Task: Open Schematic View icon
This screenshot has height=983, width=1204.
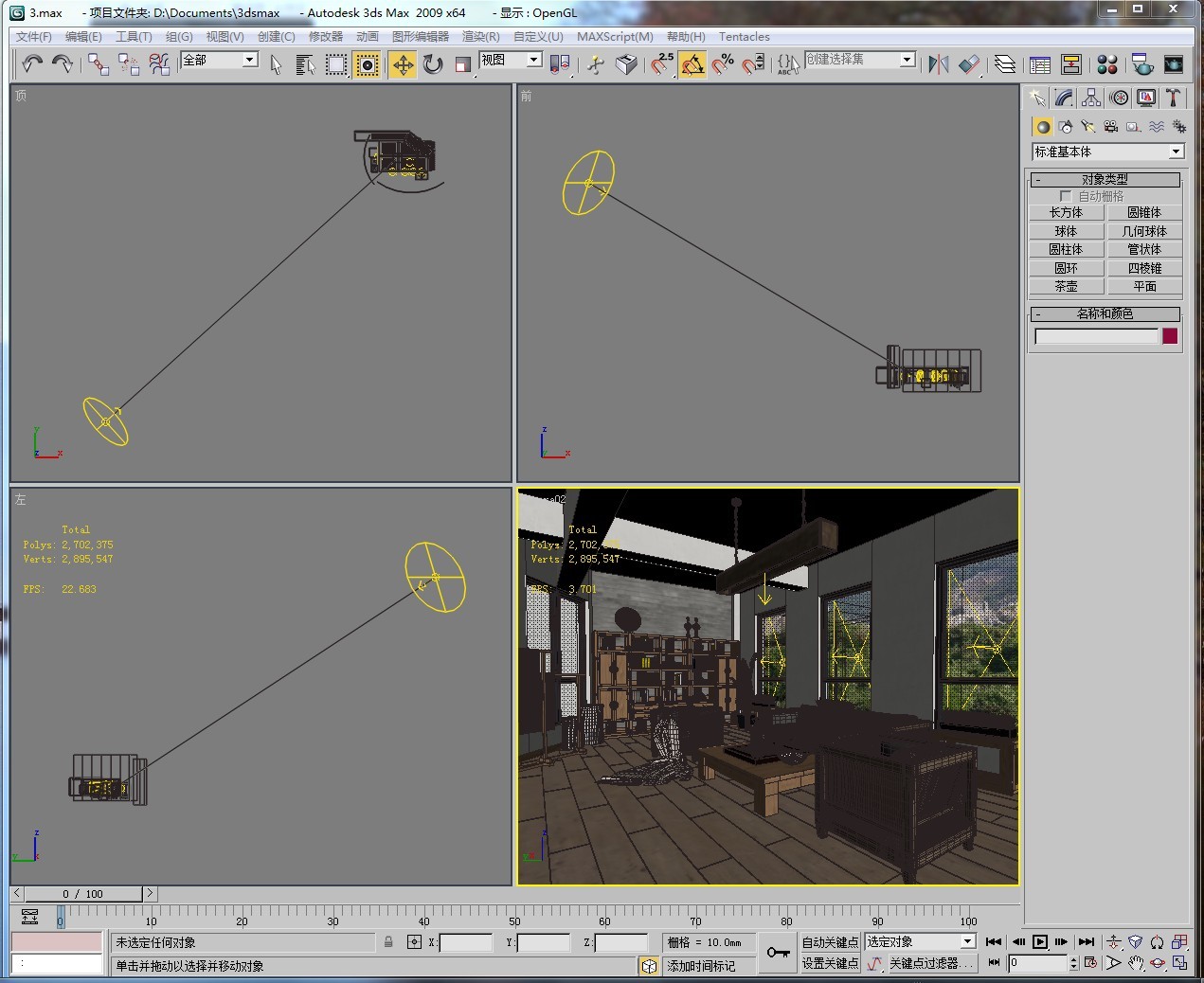Action: click(x=1070, y=63)
